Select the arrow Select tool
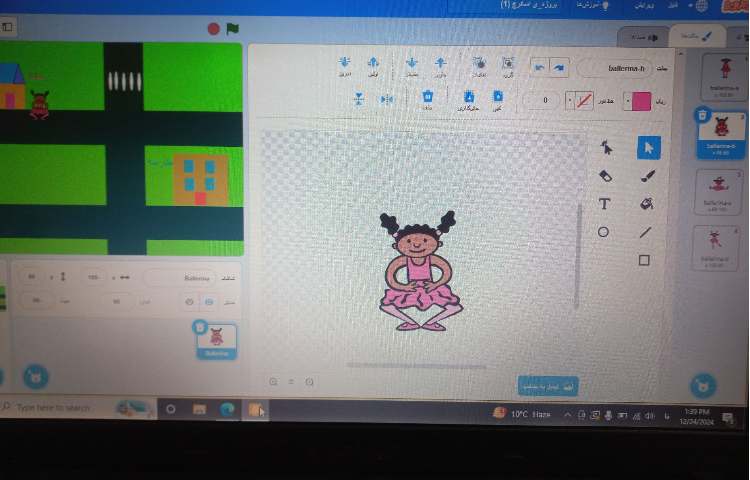This screenshot has width=750, height=480. [x=648, y=148]
